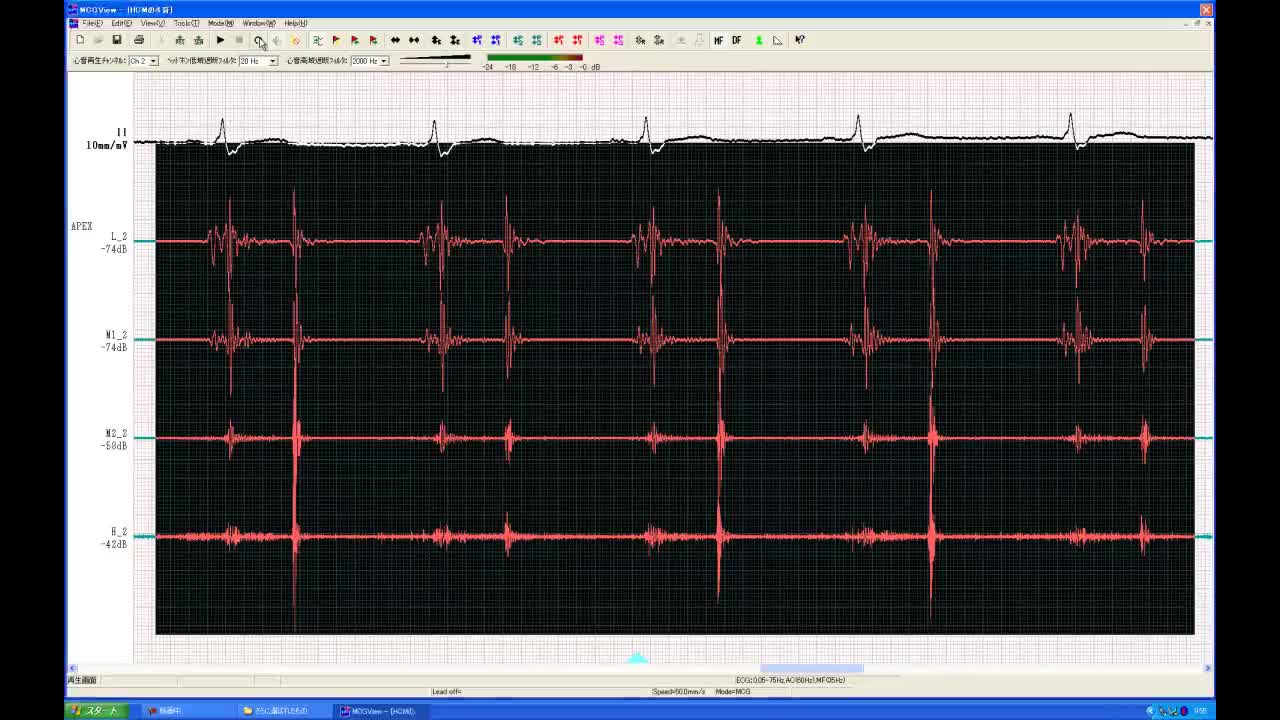This screenshot has width=1280, height=720.
Task: Expand the 2000 Hz high-cut filter dropdown
Action: click(x=384, y=61)
